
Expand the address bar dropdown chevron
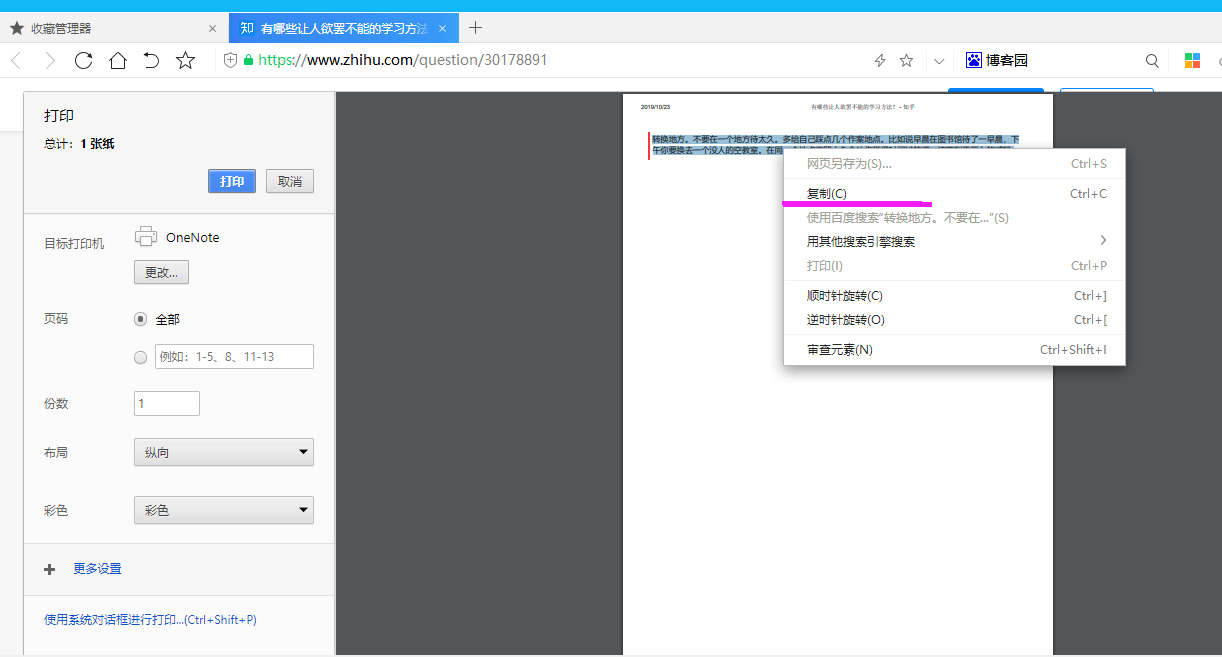point(939,61)
